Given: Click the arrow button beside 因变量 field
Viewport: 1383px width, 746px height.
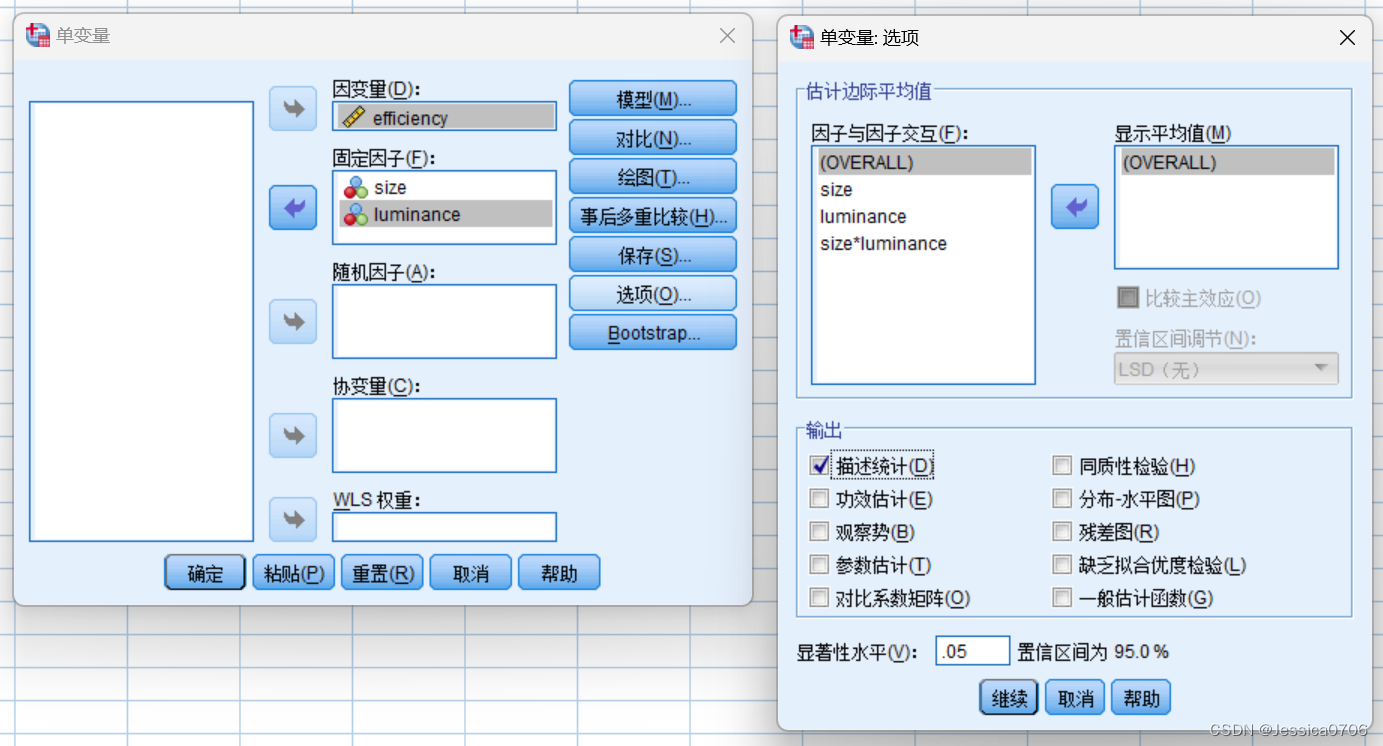Looking at the screenshot, I should click(x=293, y=108).
